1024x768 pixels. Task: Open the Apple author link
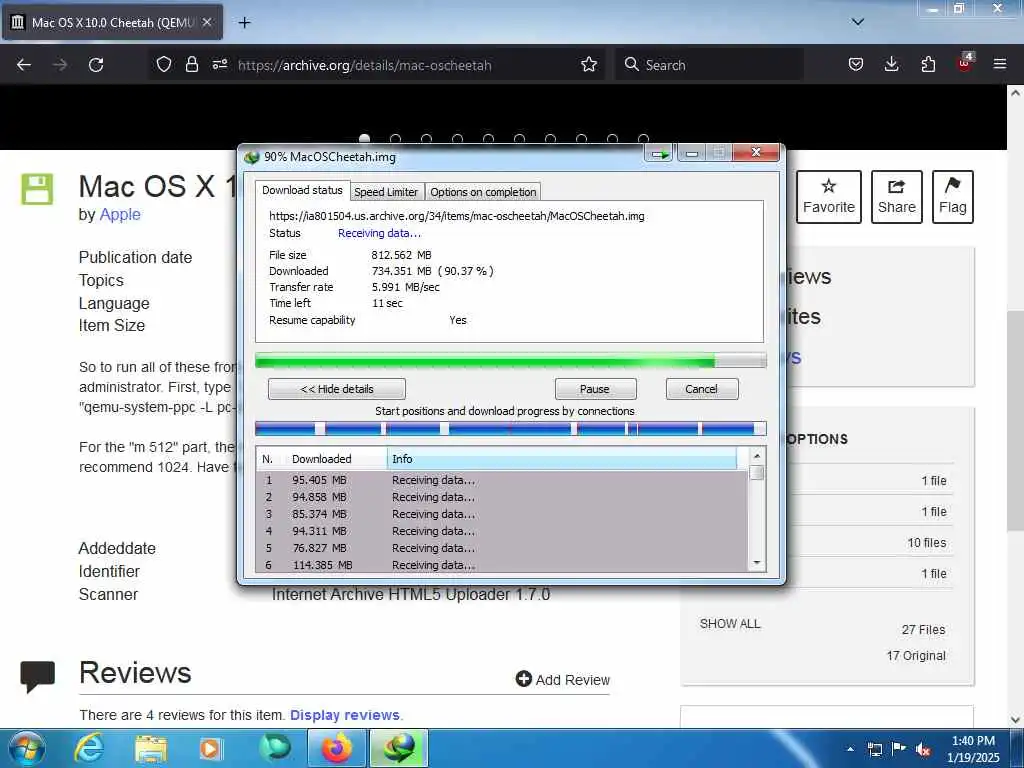click(x=120, y=214)
